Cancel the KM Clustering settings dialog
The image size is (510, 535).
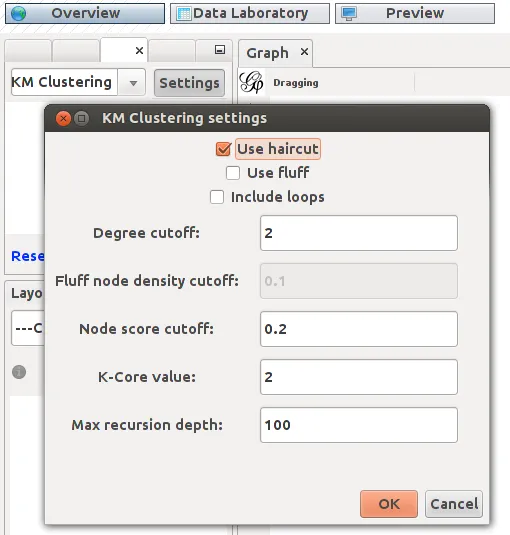pyautogui.click(x=454, y=504)
